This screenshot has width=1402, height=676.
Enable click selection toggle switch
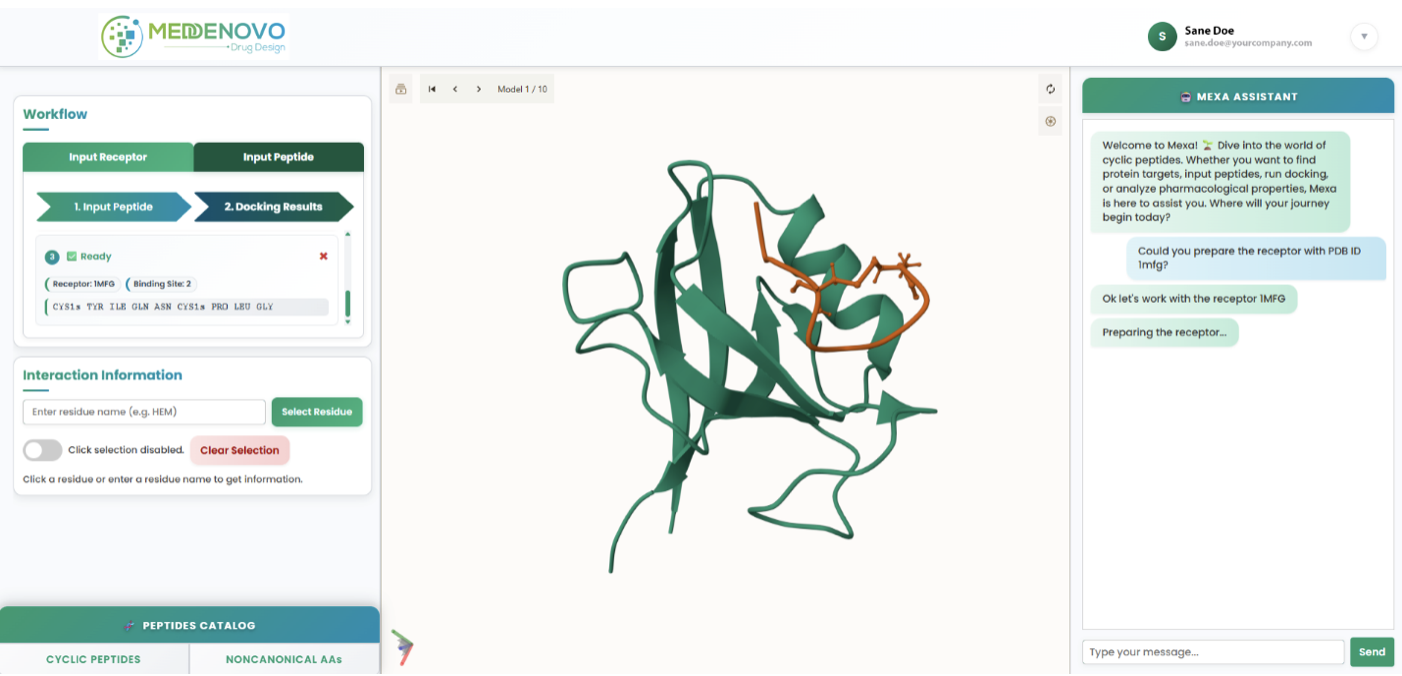[x=43, y=450]
